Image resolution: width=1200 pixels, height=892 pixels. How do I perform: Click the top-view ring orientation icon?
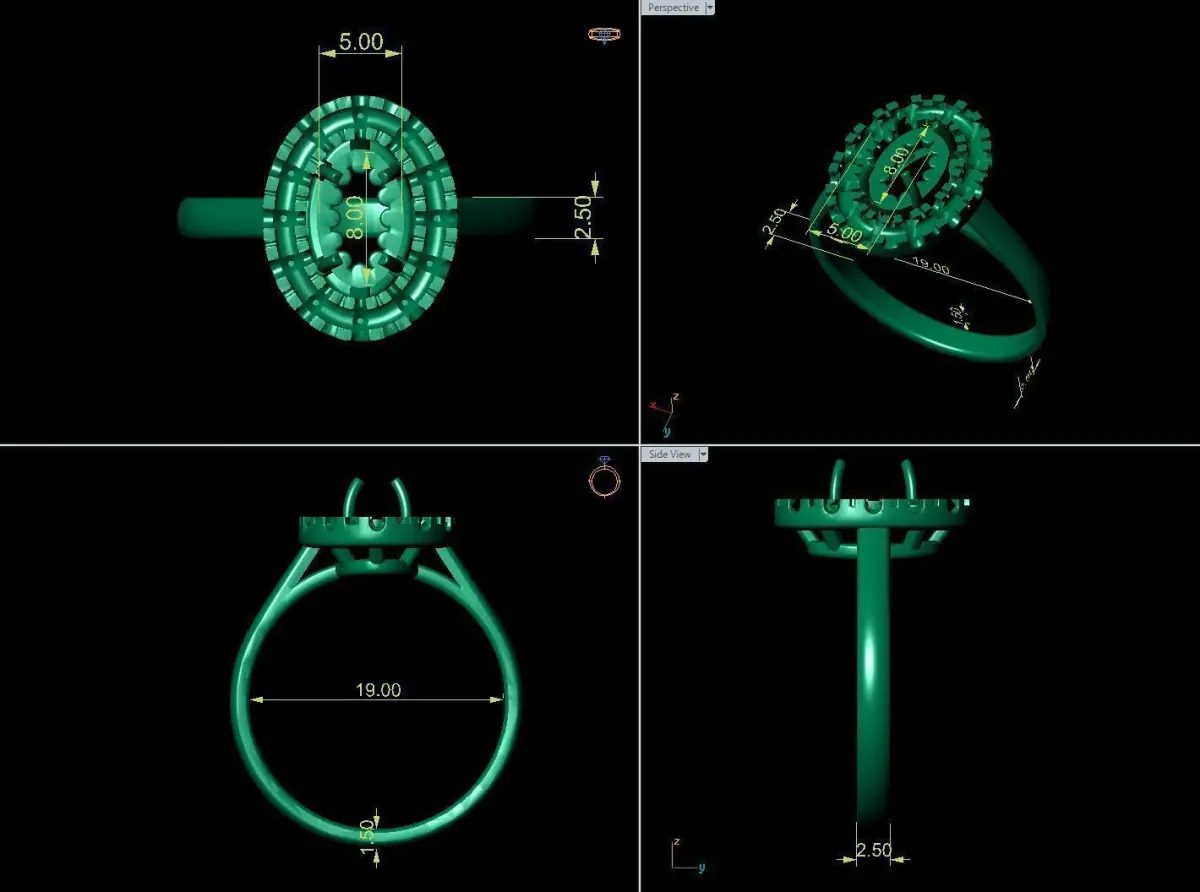[x=602, y=35]
